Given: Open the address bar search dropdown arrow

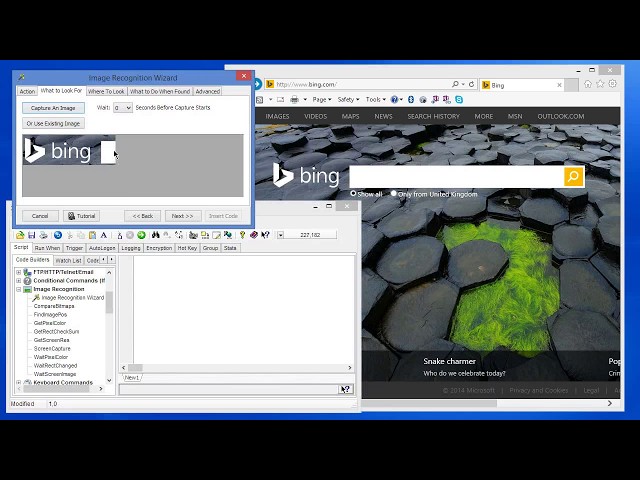Looking at the screenshot, I should (x=463, y=84).
